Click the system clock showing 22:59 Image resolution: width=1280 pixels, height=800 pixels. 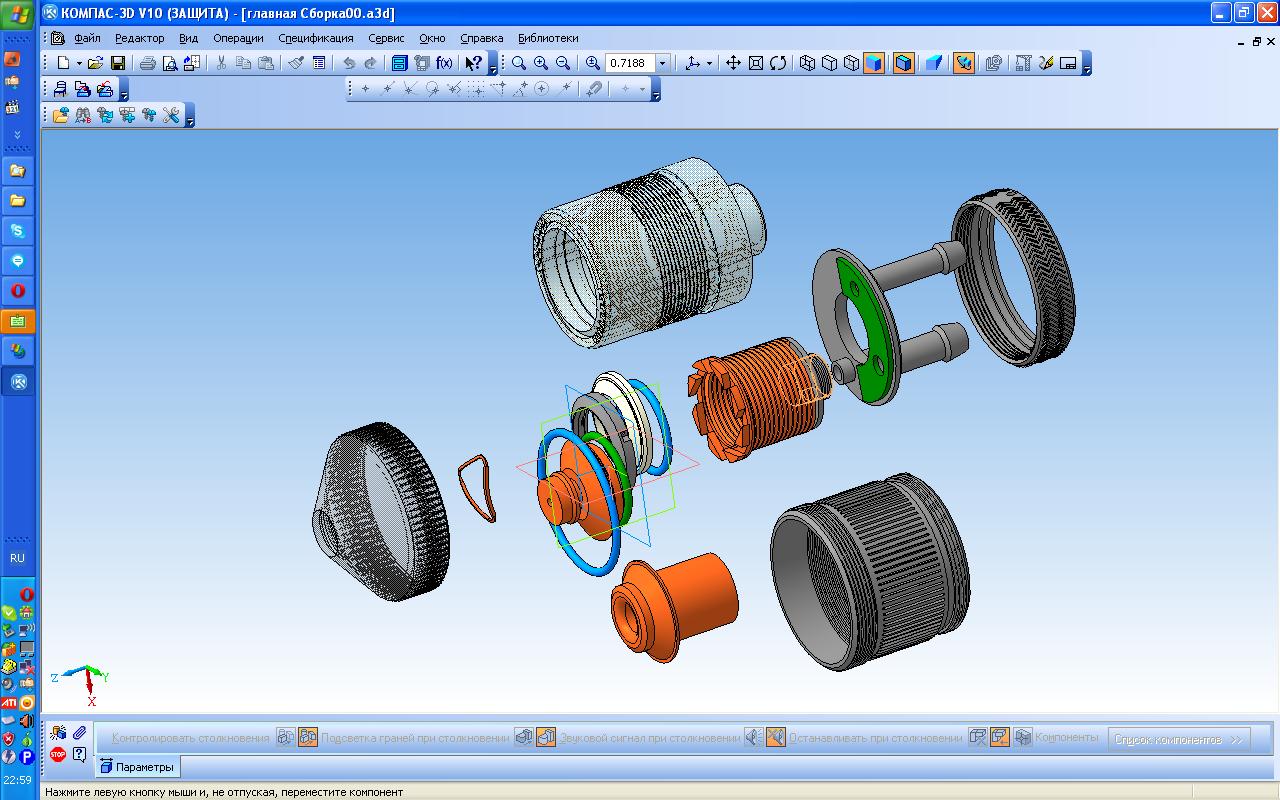click(17, 780)
